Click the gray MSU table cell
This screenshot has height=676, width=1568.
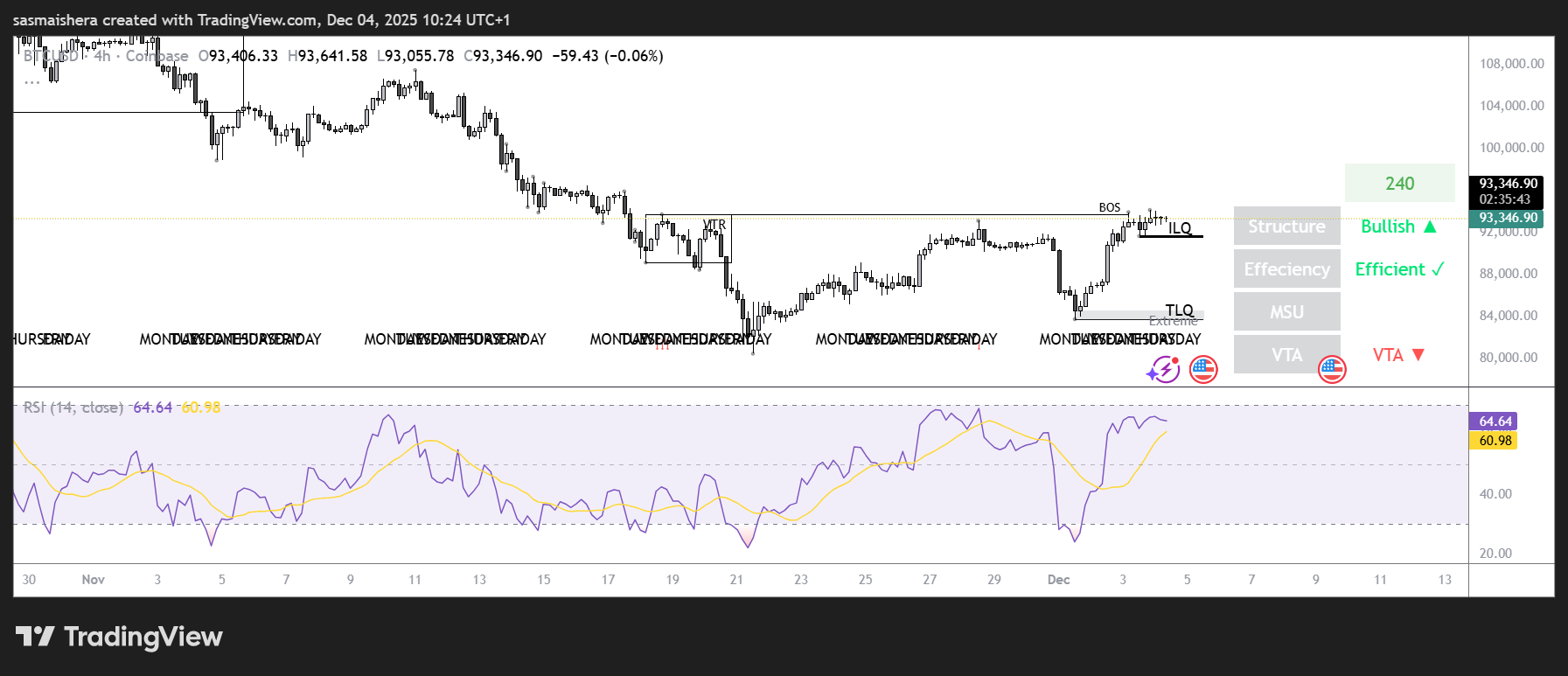coord(1286,312)
